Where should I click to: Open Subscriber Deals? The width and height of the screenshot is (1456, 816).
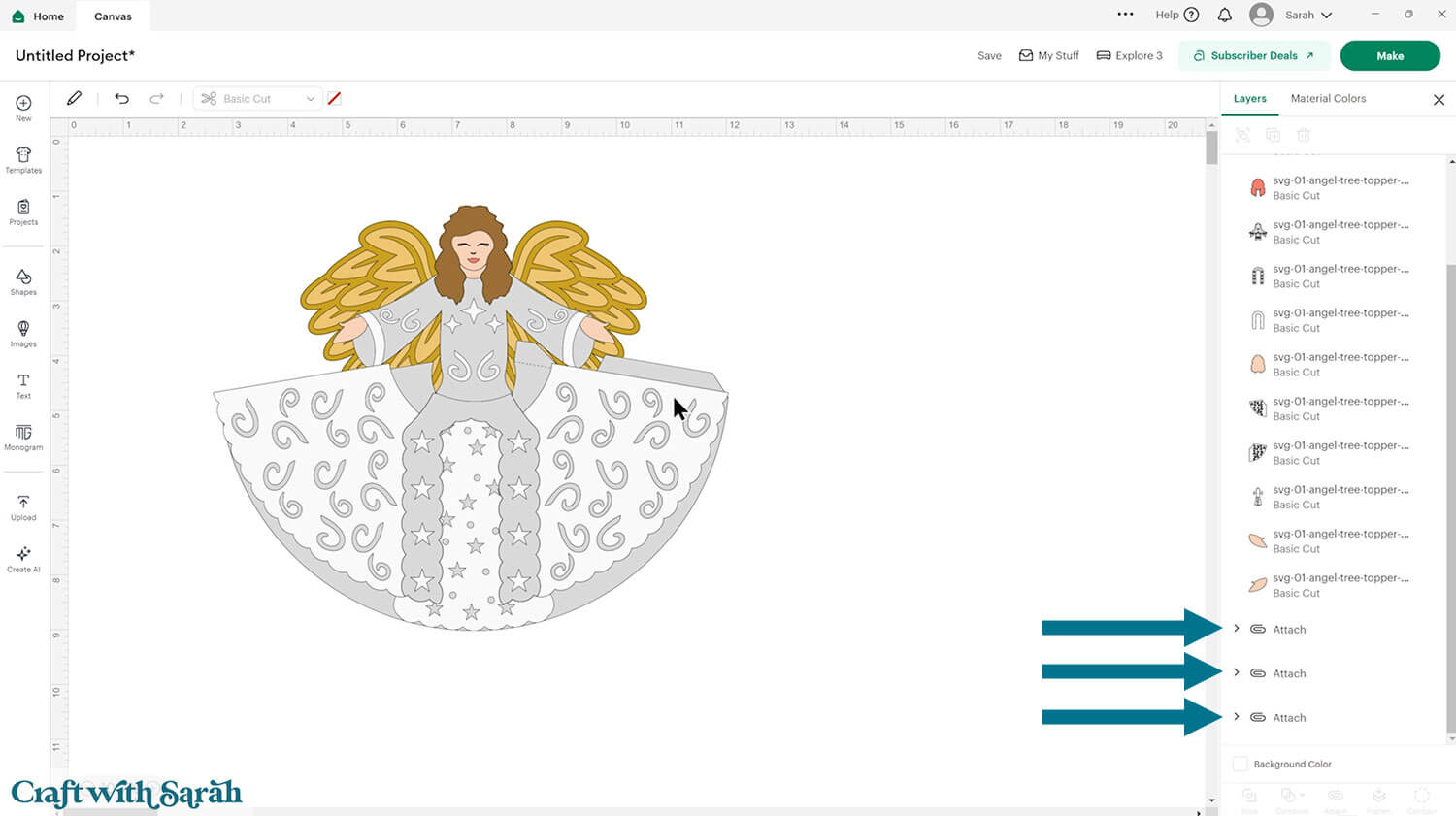1254,55
